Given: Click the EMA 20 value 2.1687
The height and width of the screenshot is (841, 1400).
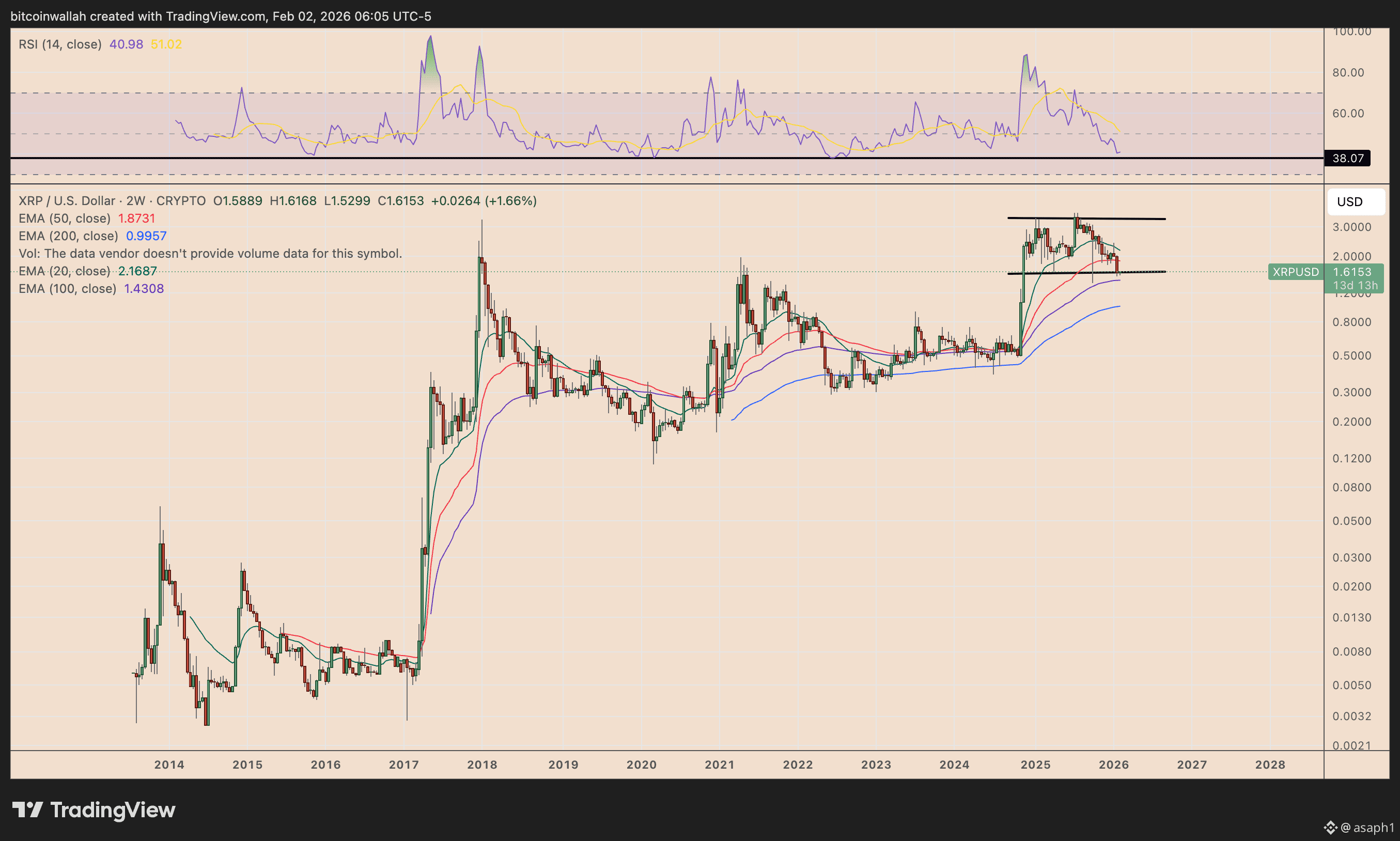Looking at the screenshot, I should click(138, 271).
